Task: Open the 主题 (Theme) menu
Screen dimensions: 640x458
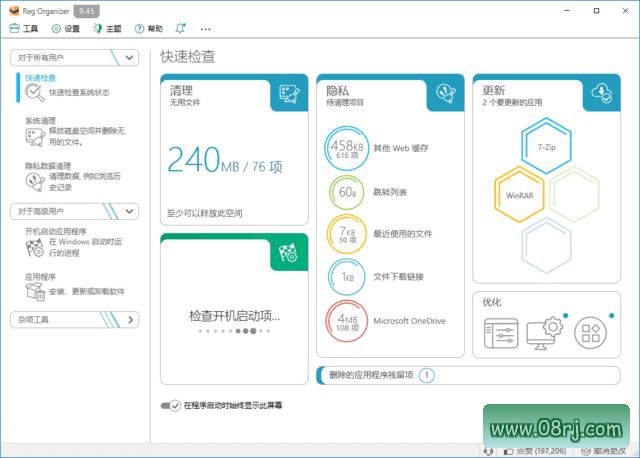Action: pyautogui.click(x=107, y=29)
